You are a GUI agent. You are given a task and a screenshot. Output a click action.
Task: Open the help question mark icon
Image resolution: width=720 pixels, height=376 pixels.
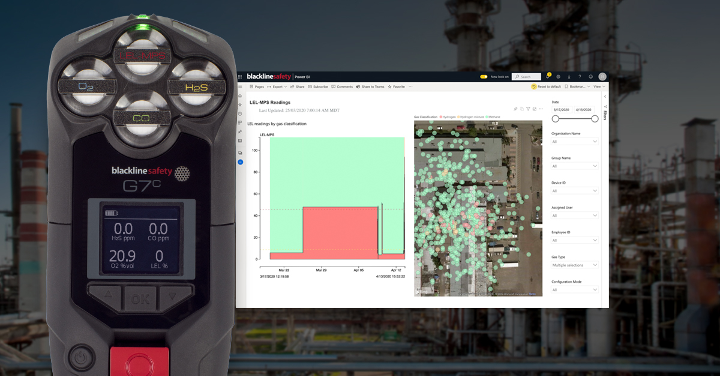click(x=580, y=77)
